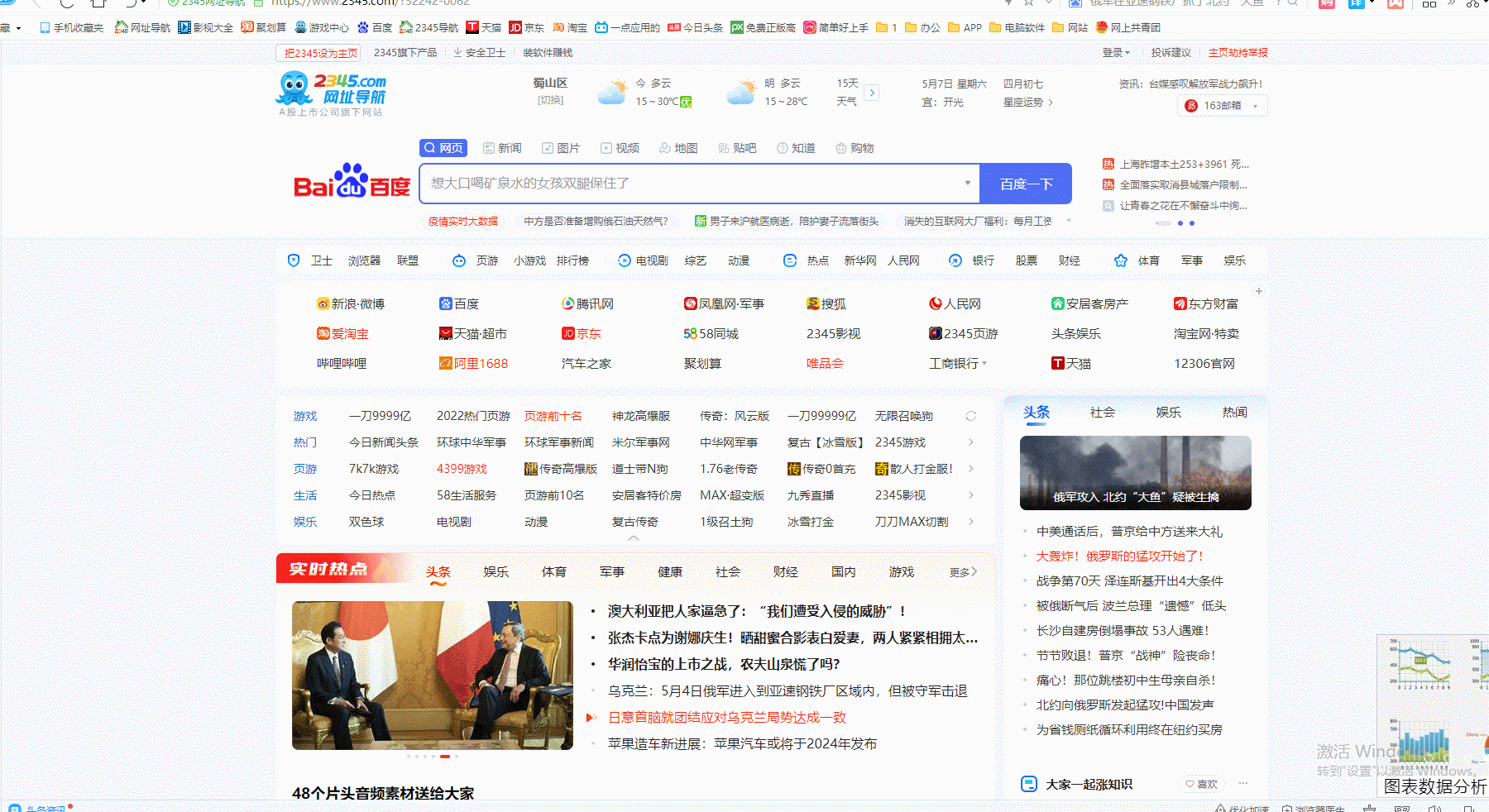Select the 新闻 search type option
The width and height of the screenshot is (1489, 812).
tap(502, 148)
